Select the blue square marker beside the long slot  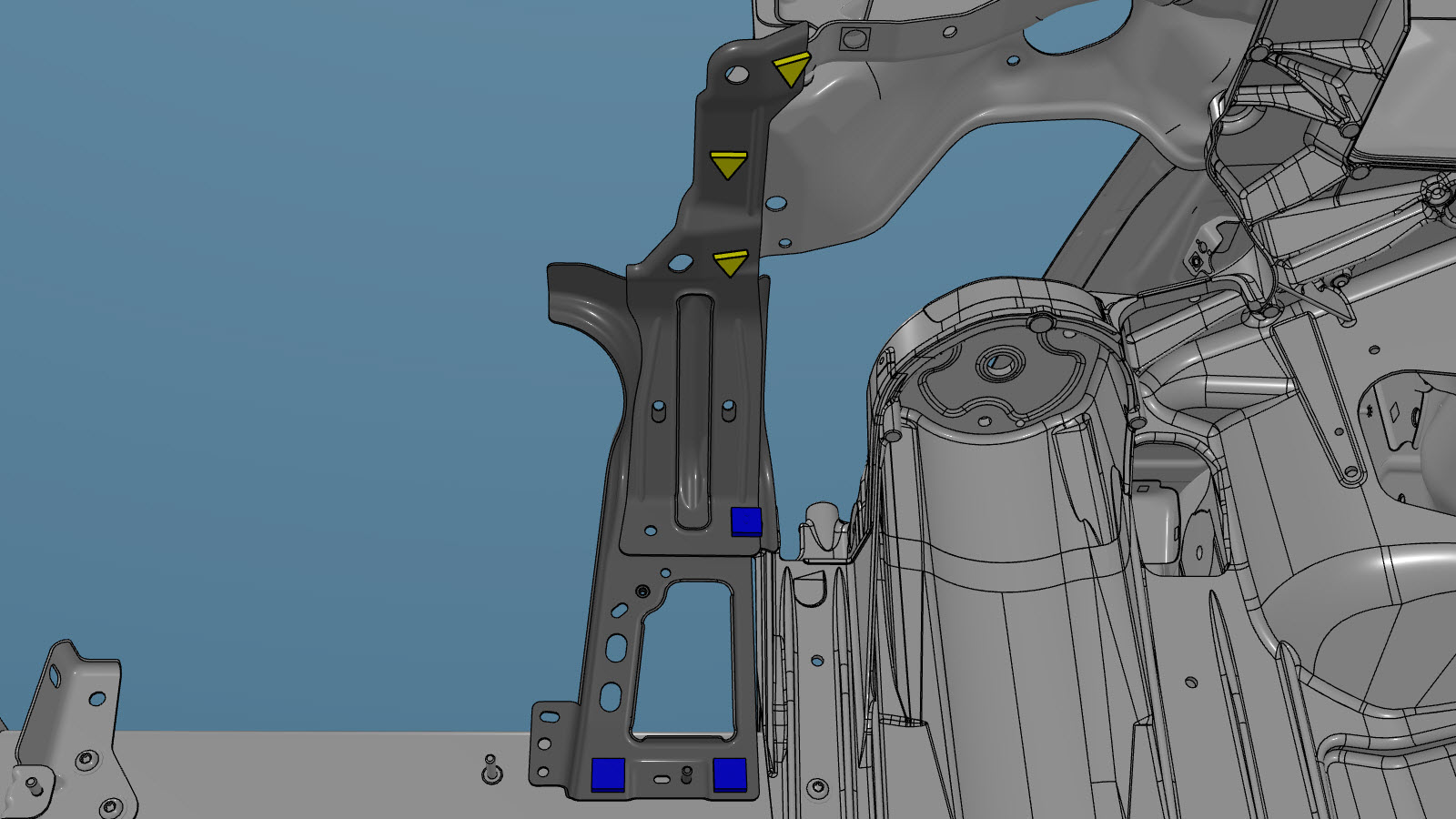click(x=746, y=521)
